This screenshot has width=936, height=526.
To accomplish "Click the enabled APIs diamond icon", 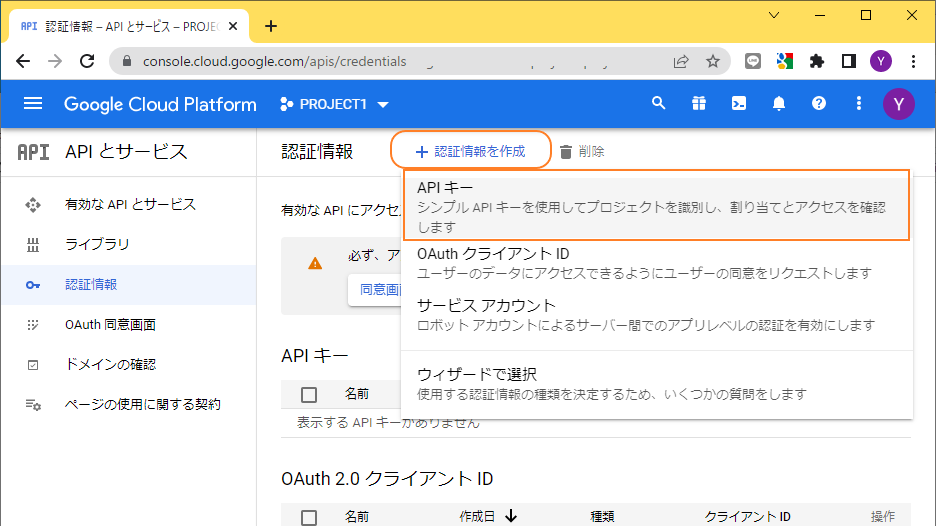I will [33, 205].
